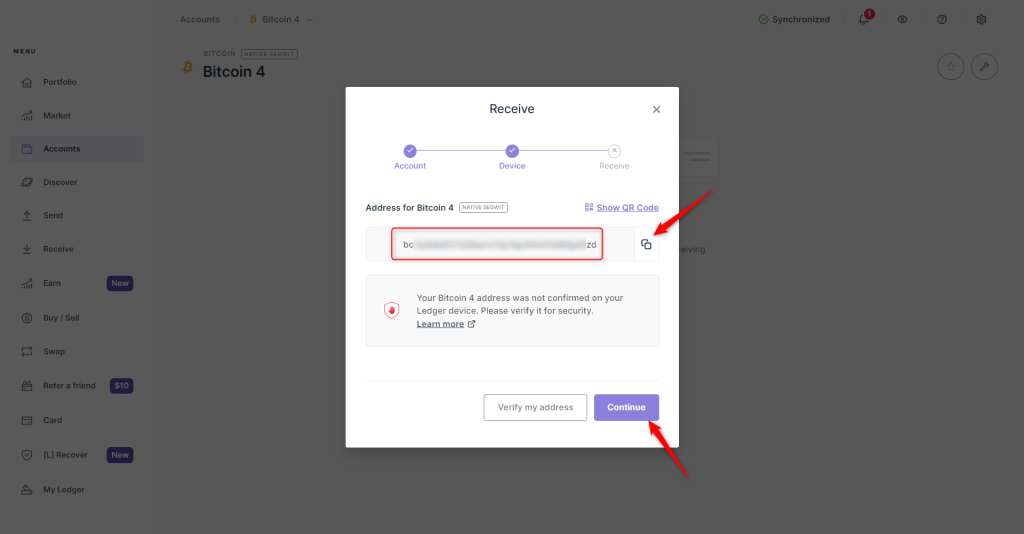
Task: Toggle balance visibility eye icon
Action: [902, 19]
